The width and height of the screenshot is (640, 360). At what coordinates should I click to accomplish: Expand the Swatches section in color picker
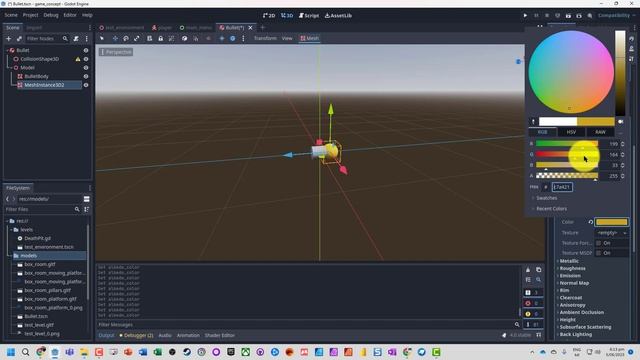[x=546, y=198]
